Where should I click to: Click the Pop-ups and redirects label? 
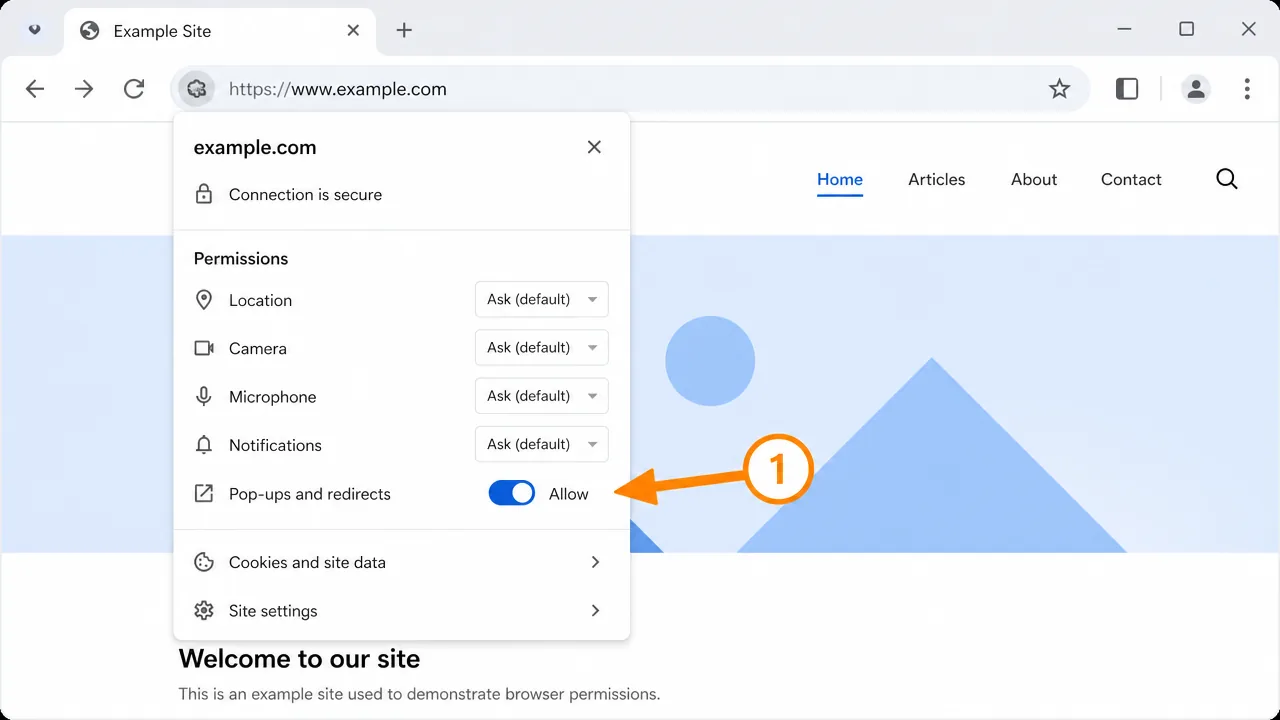310,494
